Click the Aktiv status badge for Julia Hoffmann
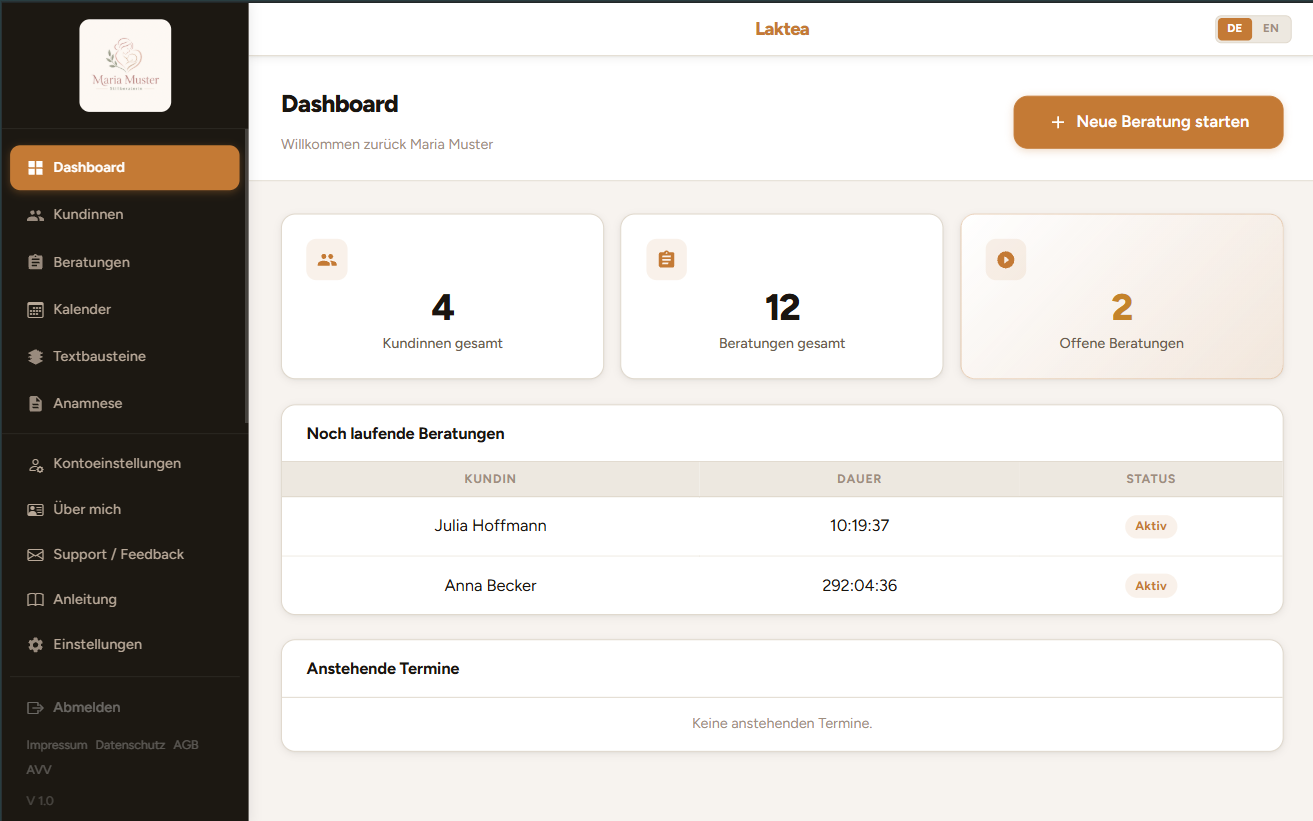 click(x=1151, y=526)
